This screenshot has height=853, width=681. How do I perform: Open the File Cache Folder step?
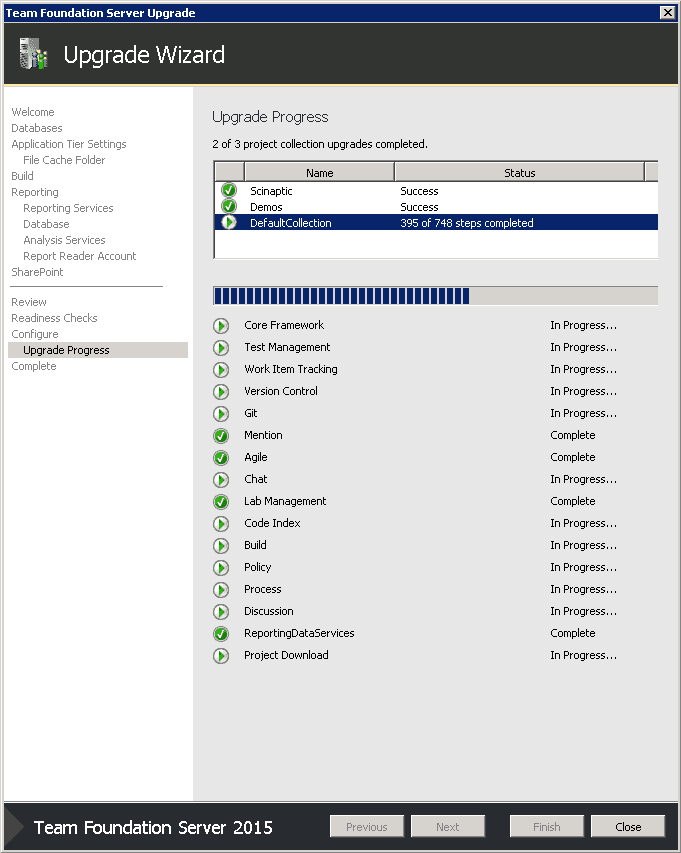[x=64, y=160]
